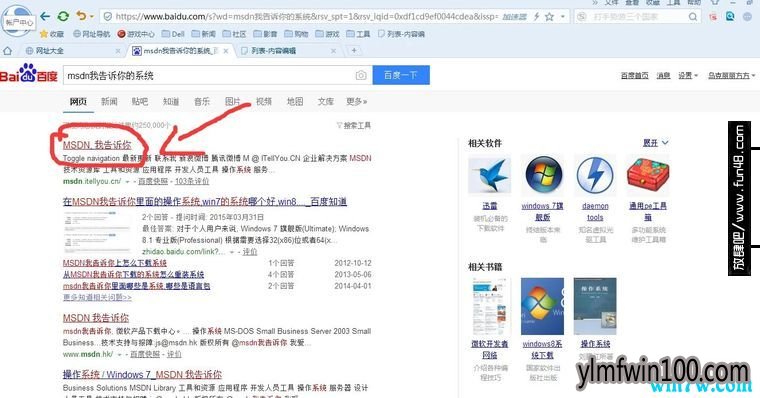Viewport: 760px width, 398px height.
Task: Click the daemon tools software icon
Action: [x=595, y=175]
